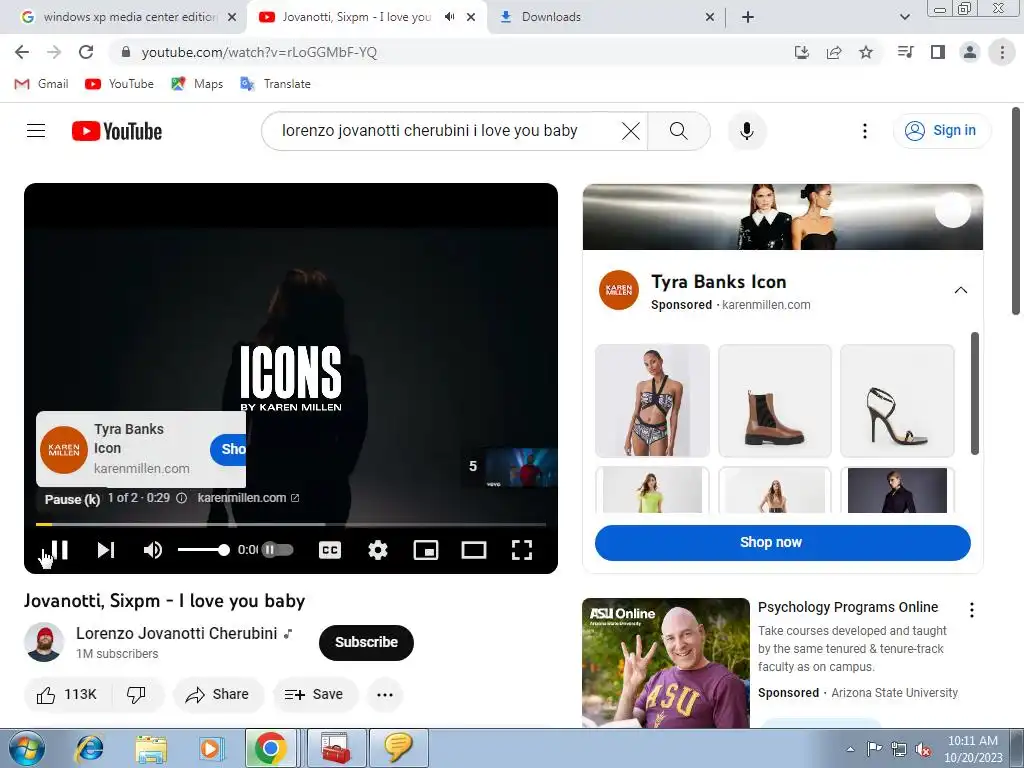Switch to theater mode
The height and width of the screenshot is (768, 1024).
[x=473, y=550]
